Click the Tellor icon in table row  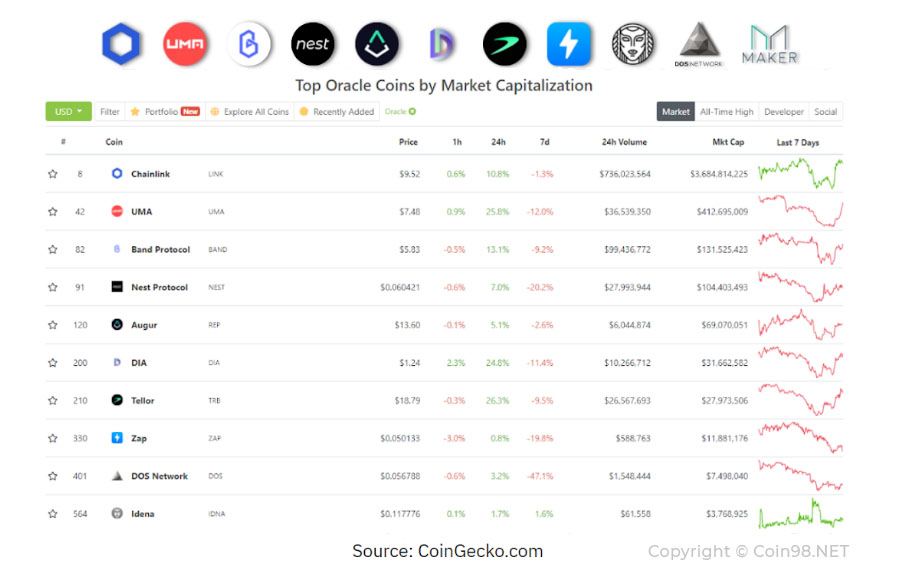(x=117, y=400)
